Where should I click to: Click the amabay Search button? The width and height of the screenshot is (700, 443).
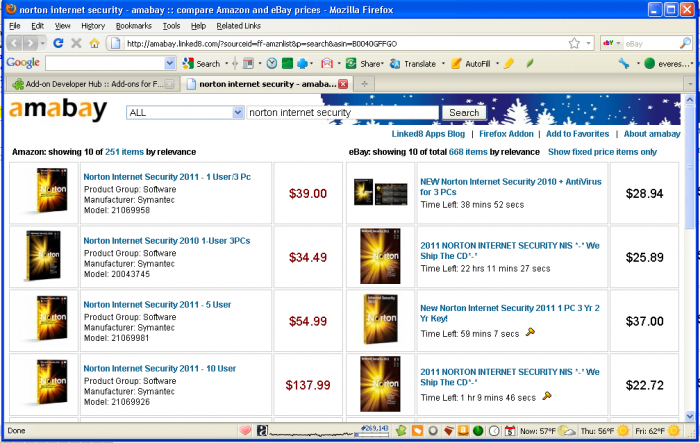tap(464, 113)
